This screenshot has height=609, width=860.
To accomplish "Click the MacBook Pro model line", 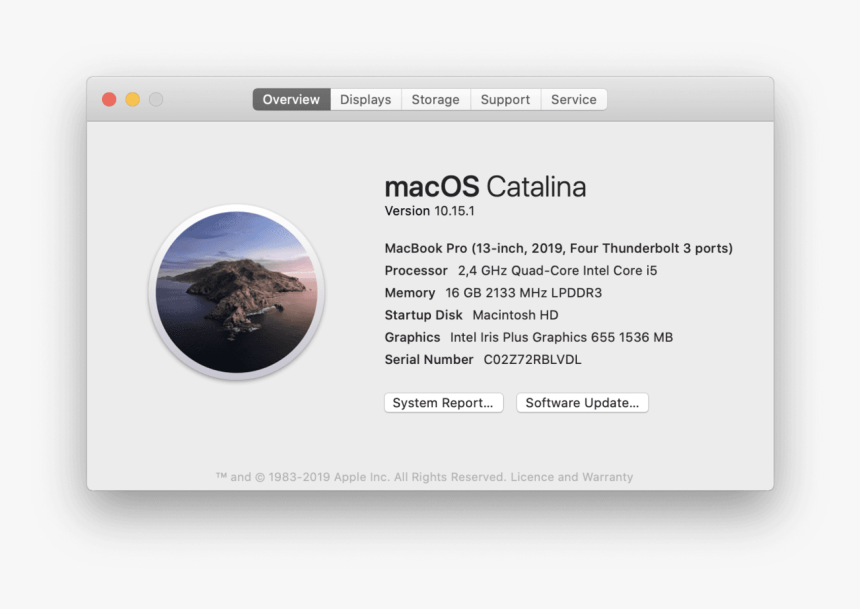I will pos(558,249).
